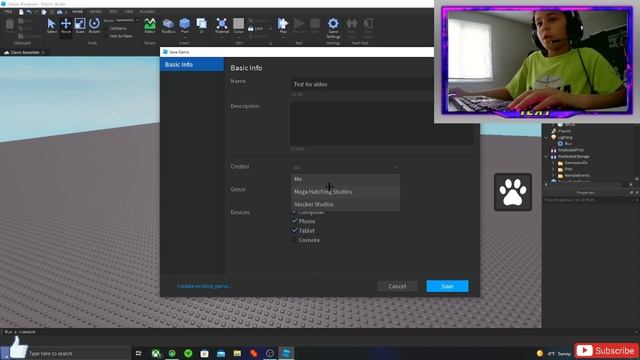Switch to the TEST ribbon tab
640x360 pixels.
tap(113, 12)
